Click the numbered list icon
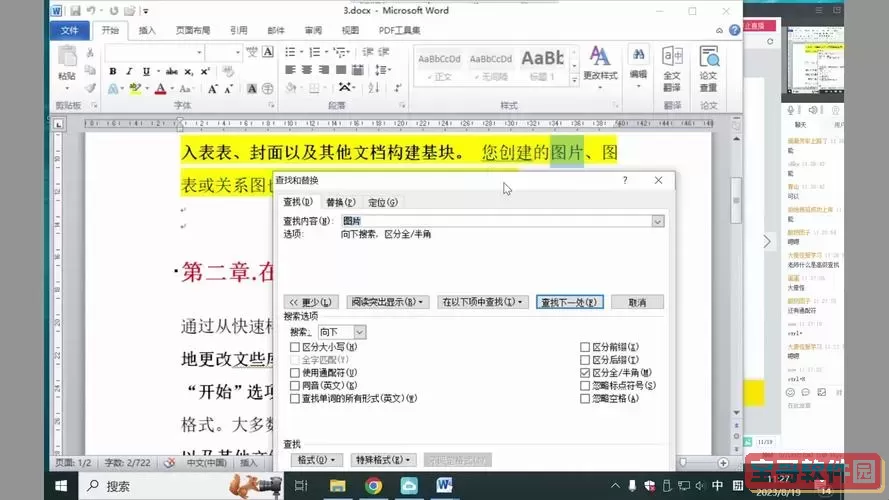889x500 pixels. point(315,52)
